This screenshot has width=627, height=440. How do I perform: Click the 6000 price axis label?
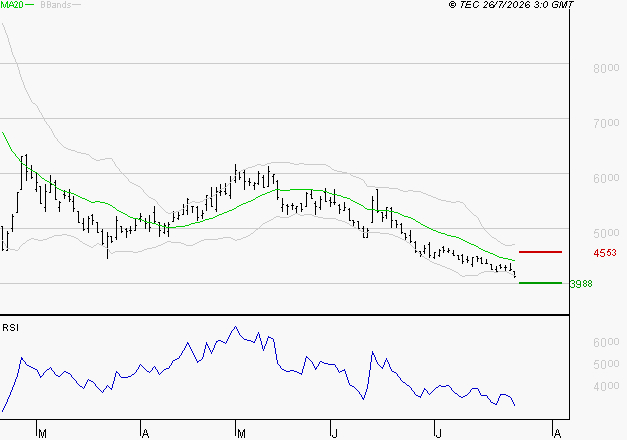pos(606,178)
